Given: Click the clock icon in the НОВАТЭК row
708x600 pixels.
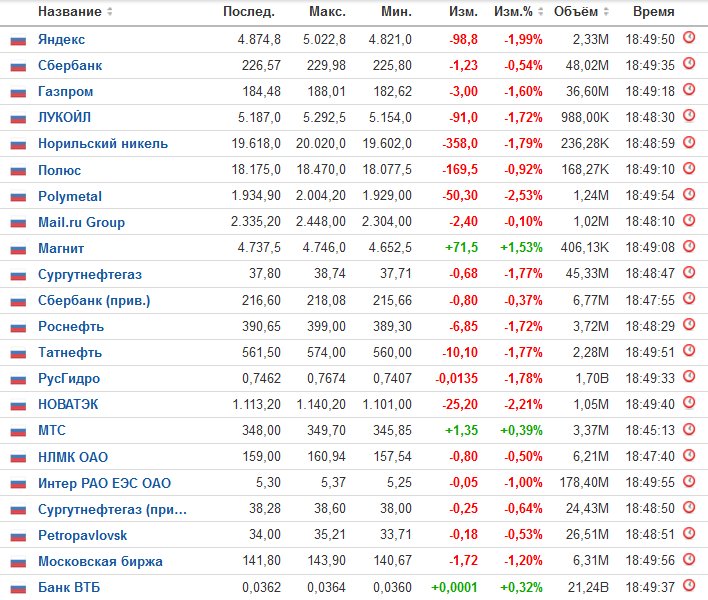Looking at the screenshot, I should [x=689, y=402].
